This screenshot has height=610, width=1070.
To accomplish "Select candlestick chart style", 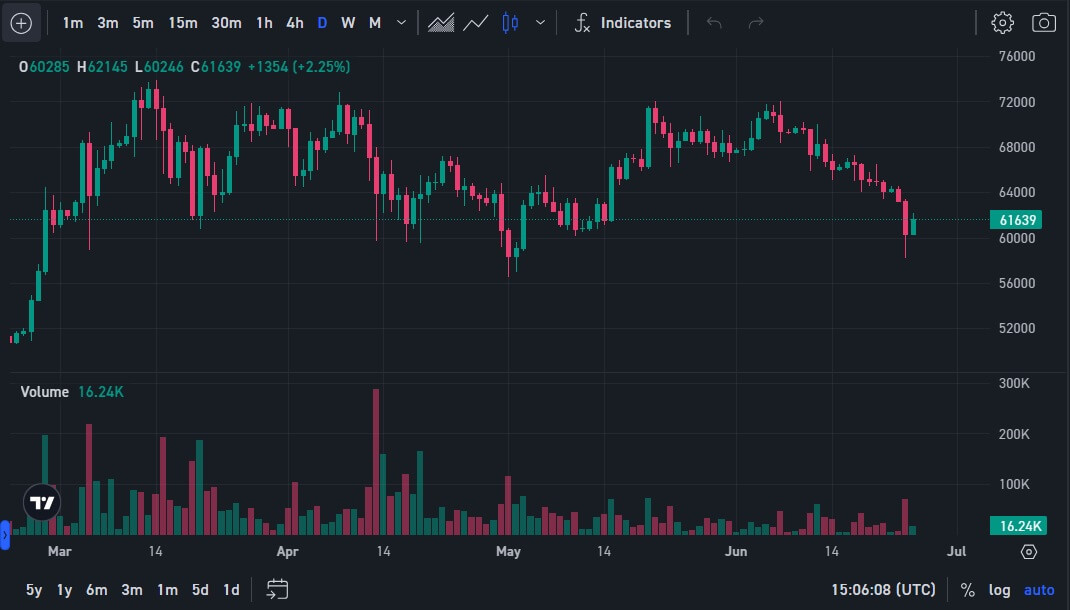I will point(511,23).
